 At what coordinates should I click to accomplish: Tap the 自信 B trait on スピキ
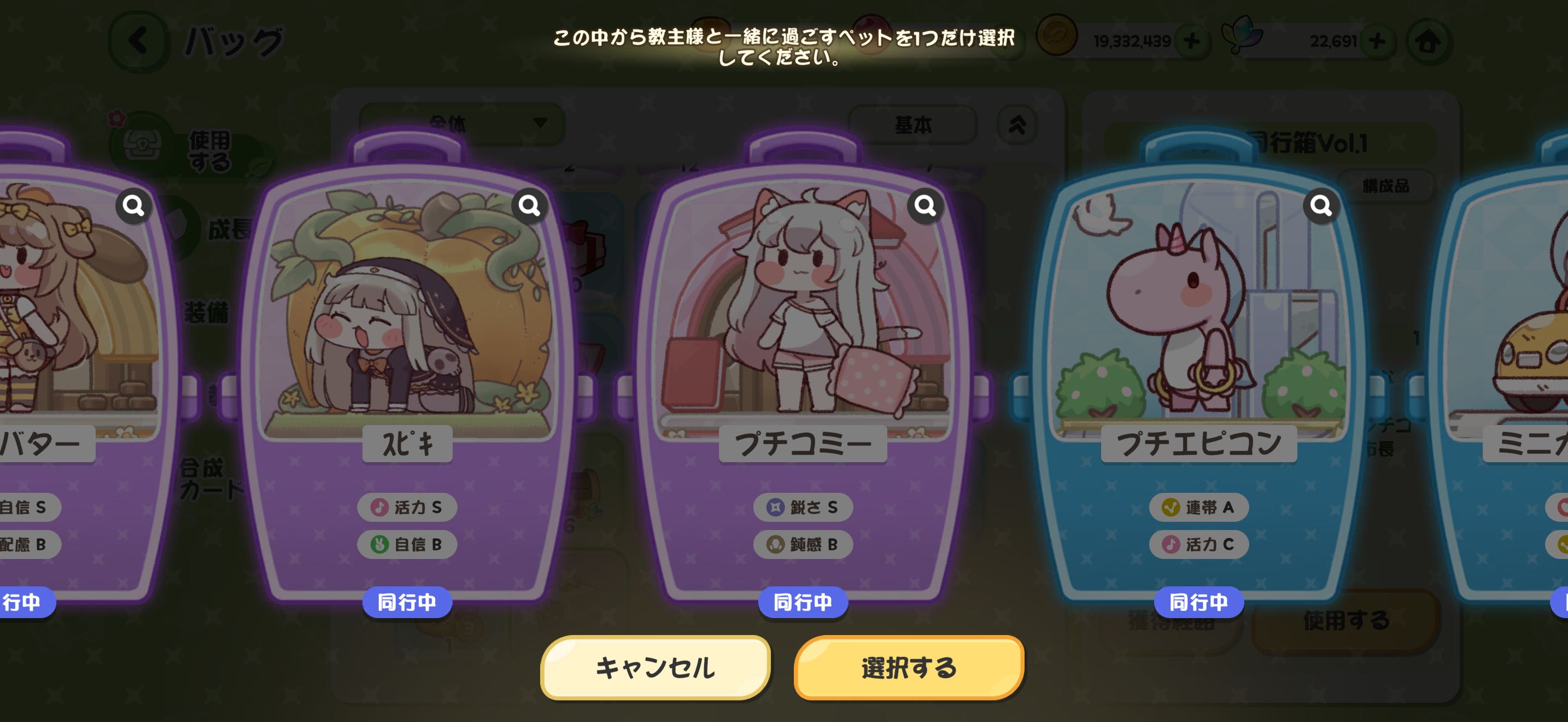point(407,544)
